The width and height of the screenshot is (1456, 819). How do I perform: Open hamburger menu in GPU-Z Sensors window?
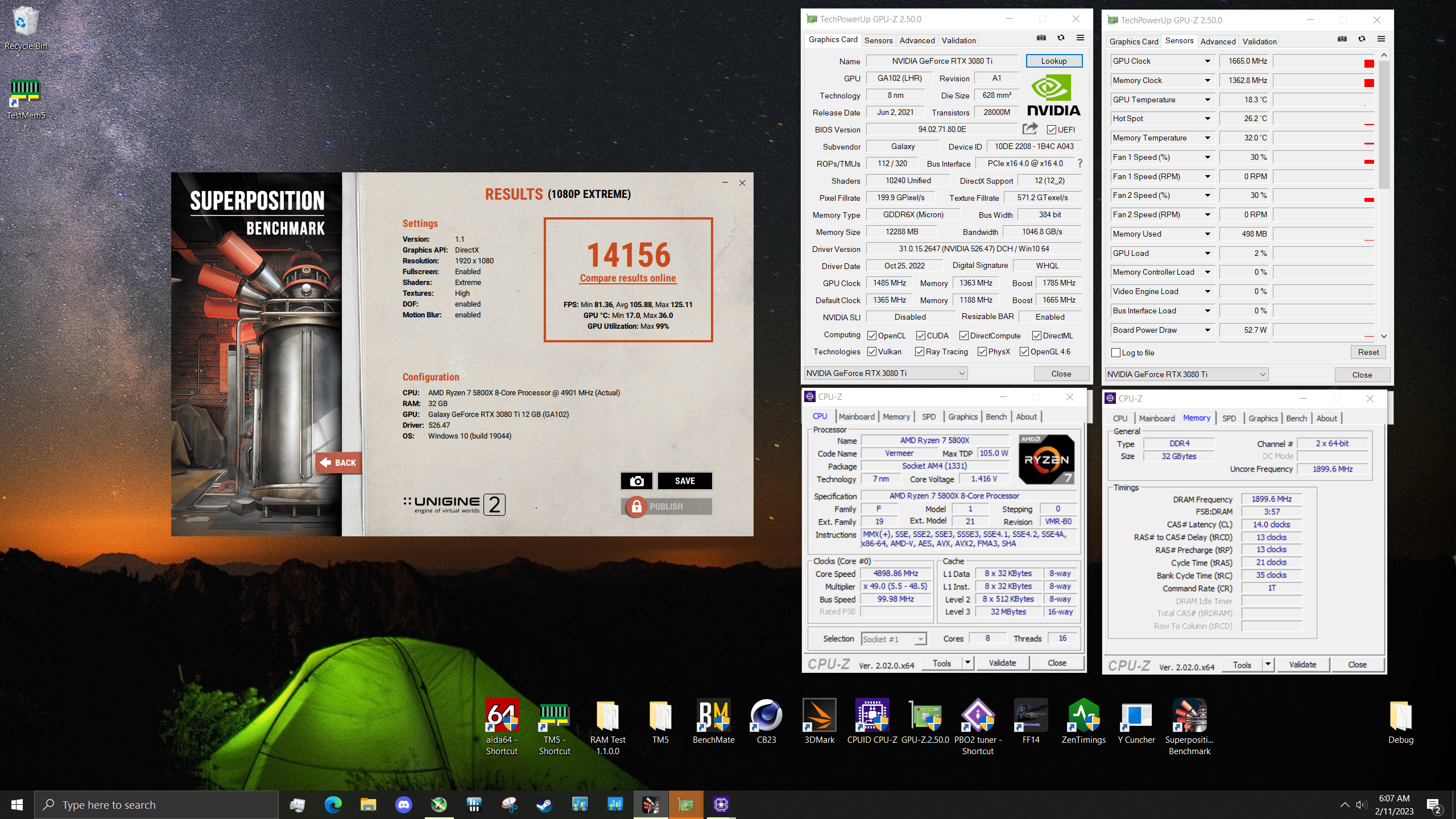(1381, 39)
